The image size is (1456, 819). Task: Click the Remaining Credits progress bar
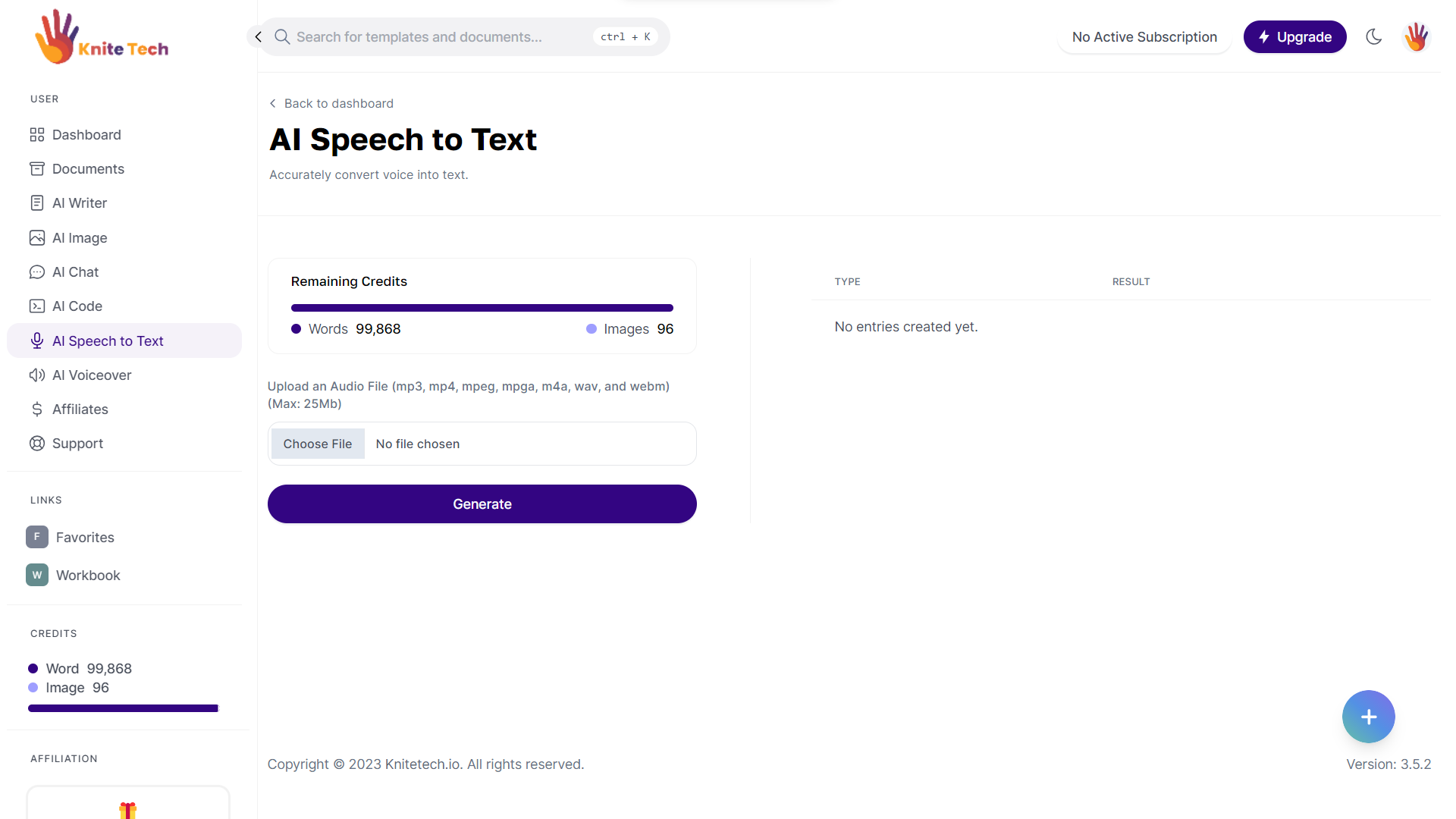[x=482, y=308]
